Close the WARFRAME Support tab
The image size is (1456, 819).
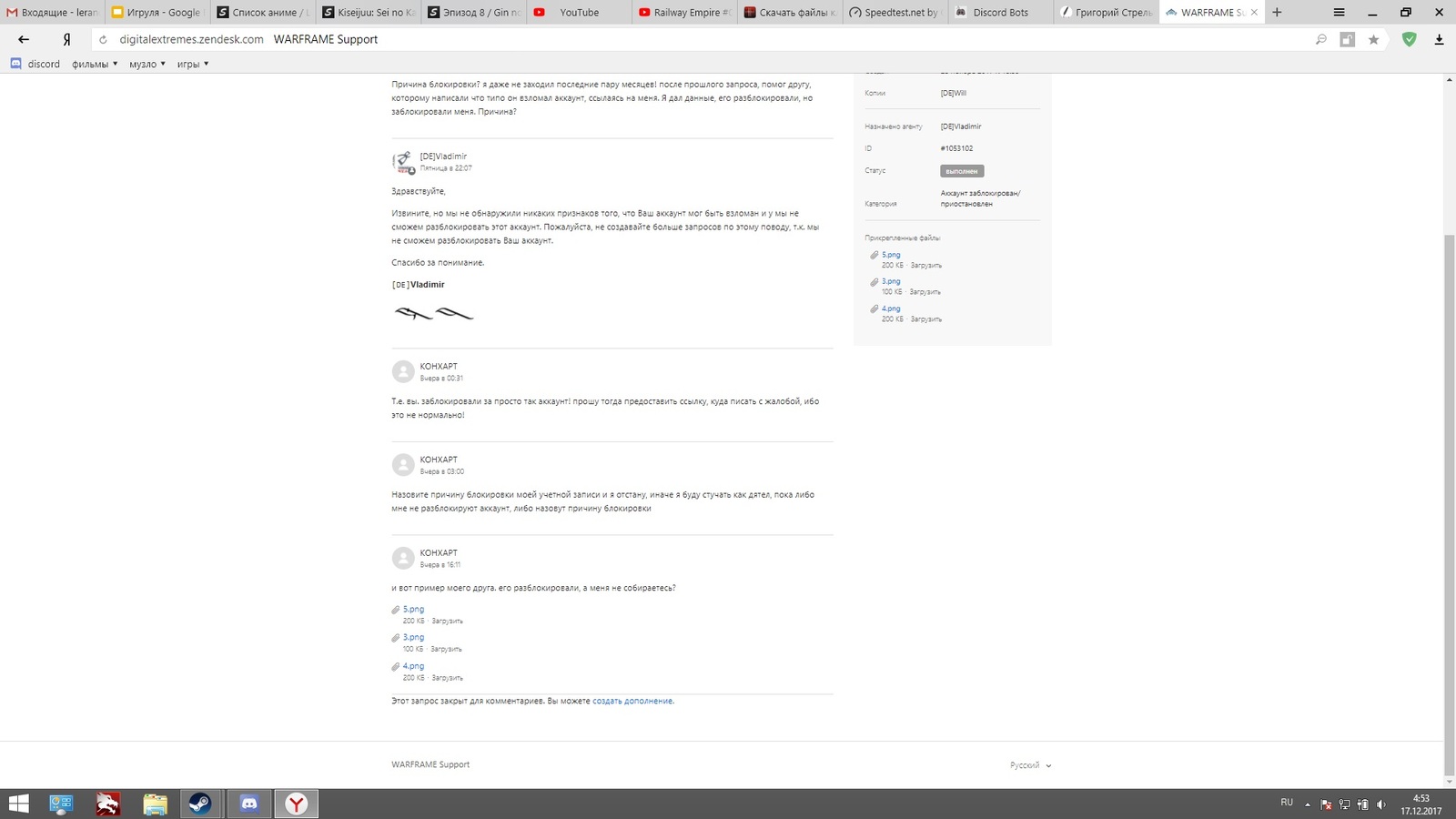1254,12
